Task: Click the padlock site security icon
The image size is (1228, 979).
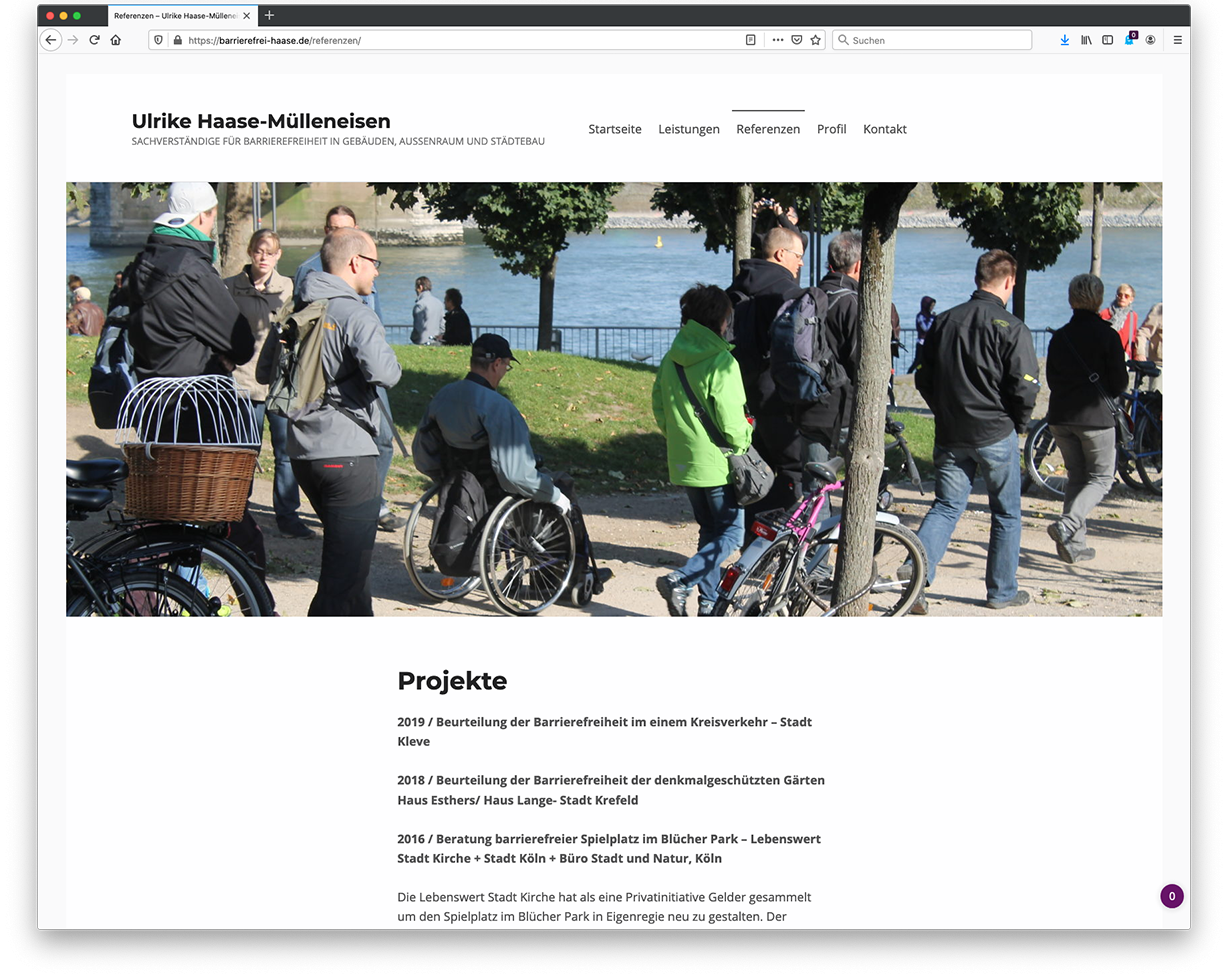Action: point(177,40)
